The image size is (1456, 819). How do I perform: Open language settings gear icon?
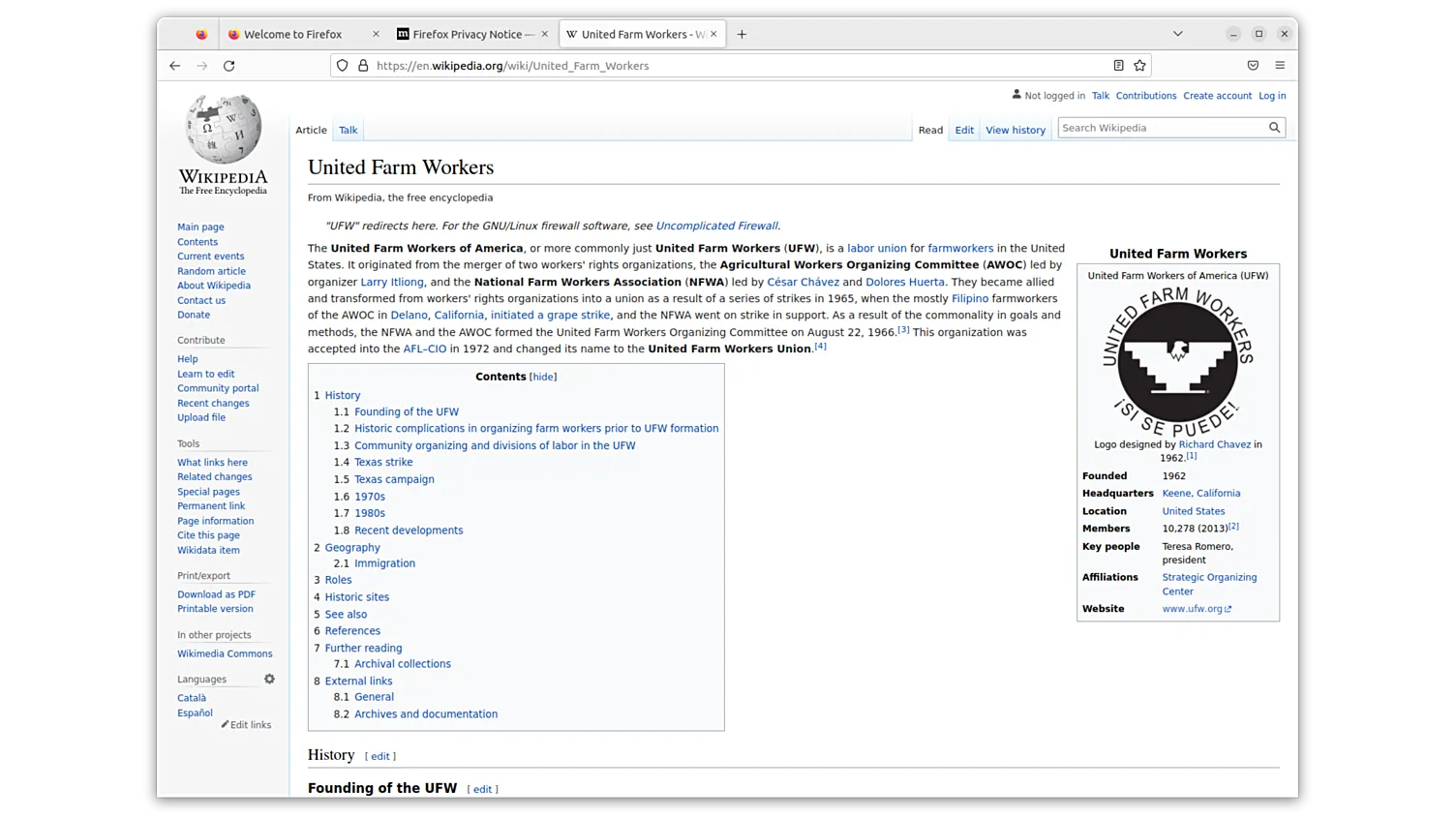269,679
